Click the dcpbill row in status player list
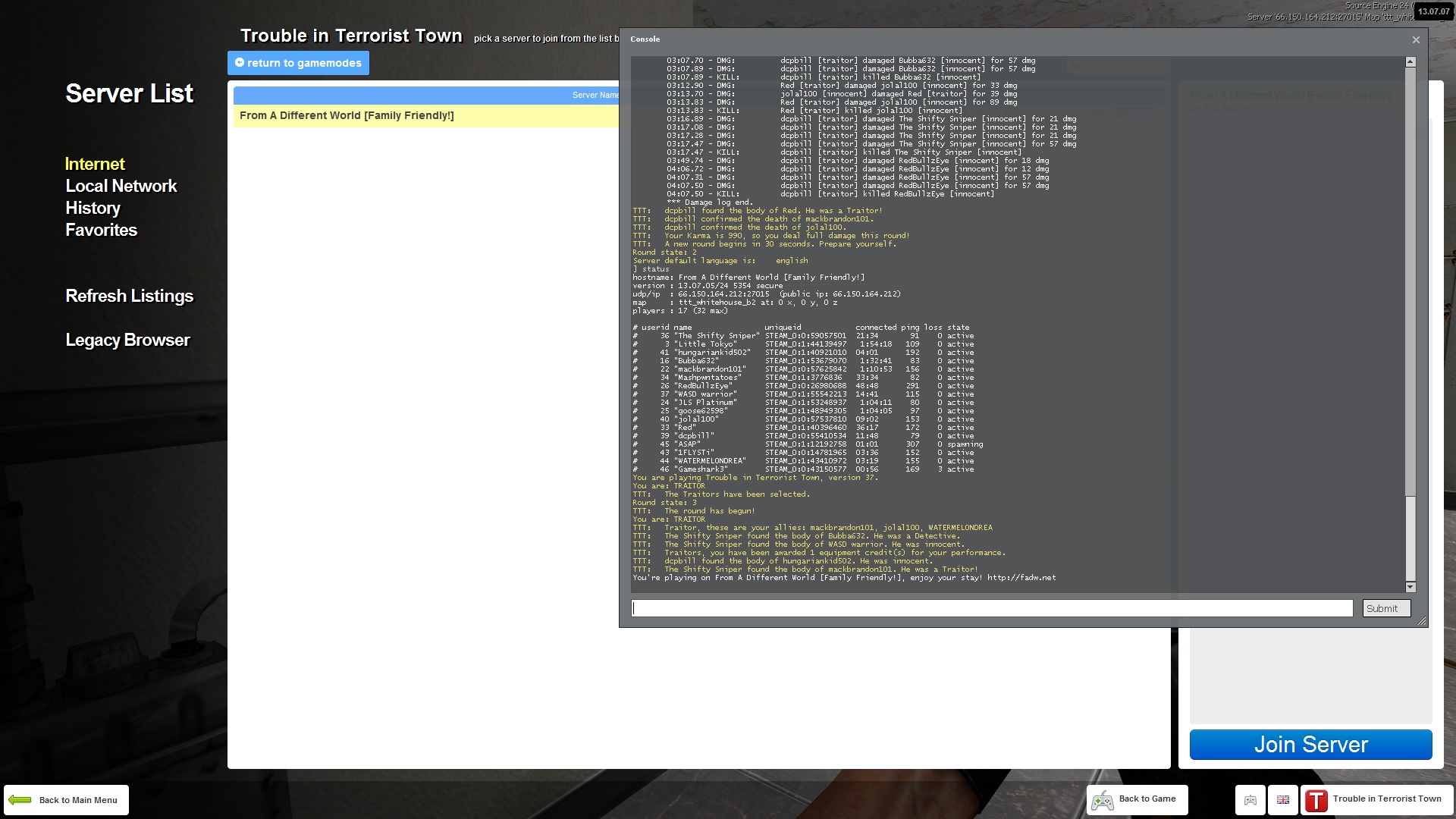 [x=803, y=436]
